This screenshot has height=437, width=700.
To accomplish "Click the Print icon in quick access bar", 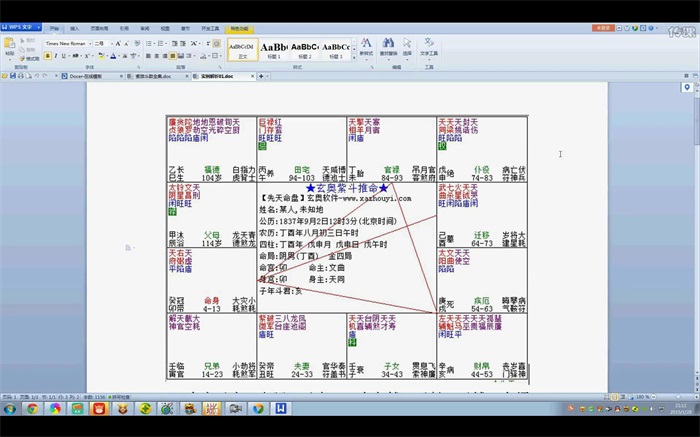I will 21,76.
